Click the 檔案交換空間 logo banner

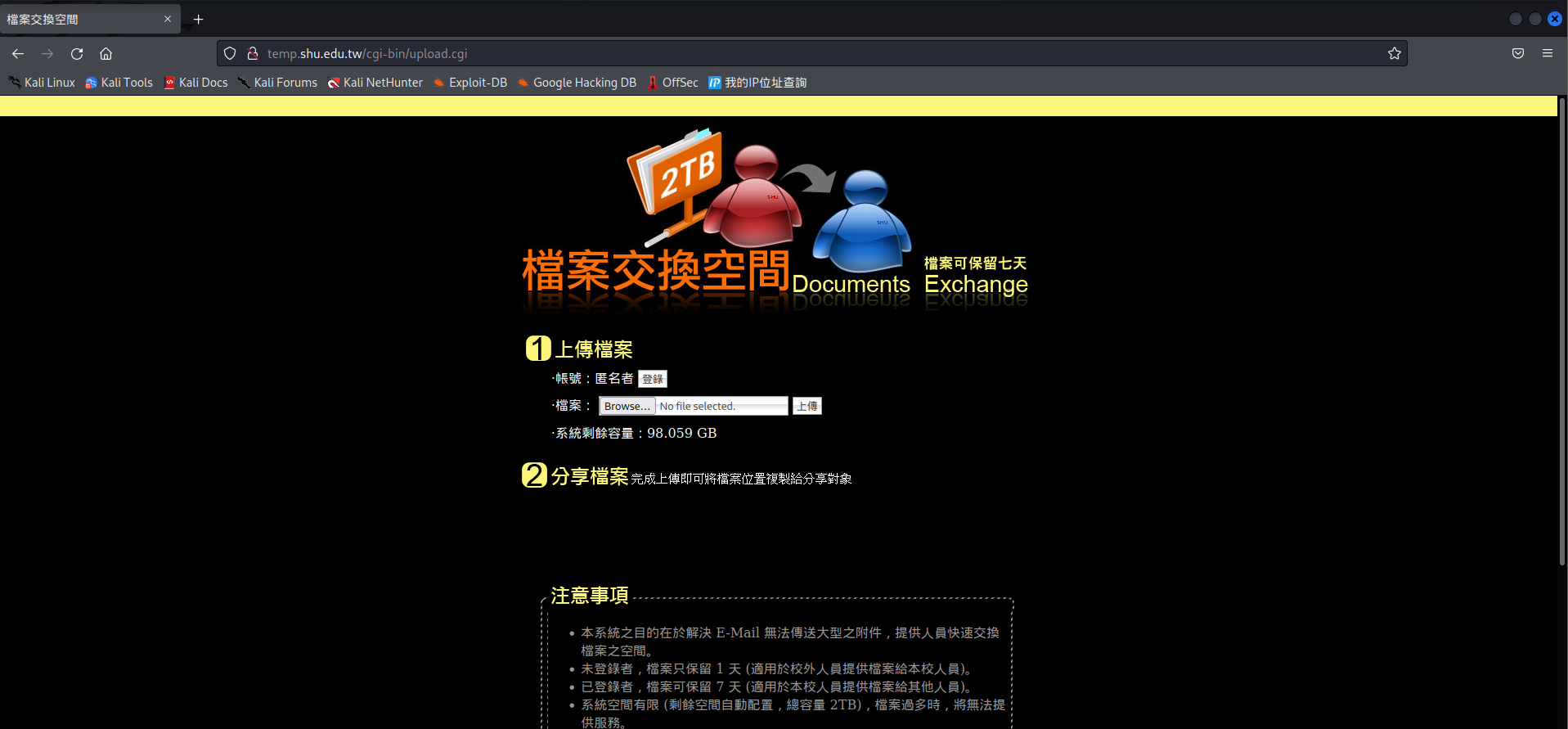tap(775, 219)
